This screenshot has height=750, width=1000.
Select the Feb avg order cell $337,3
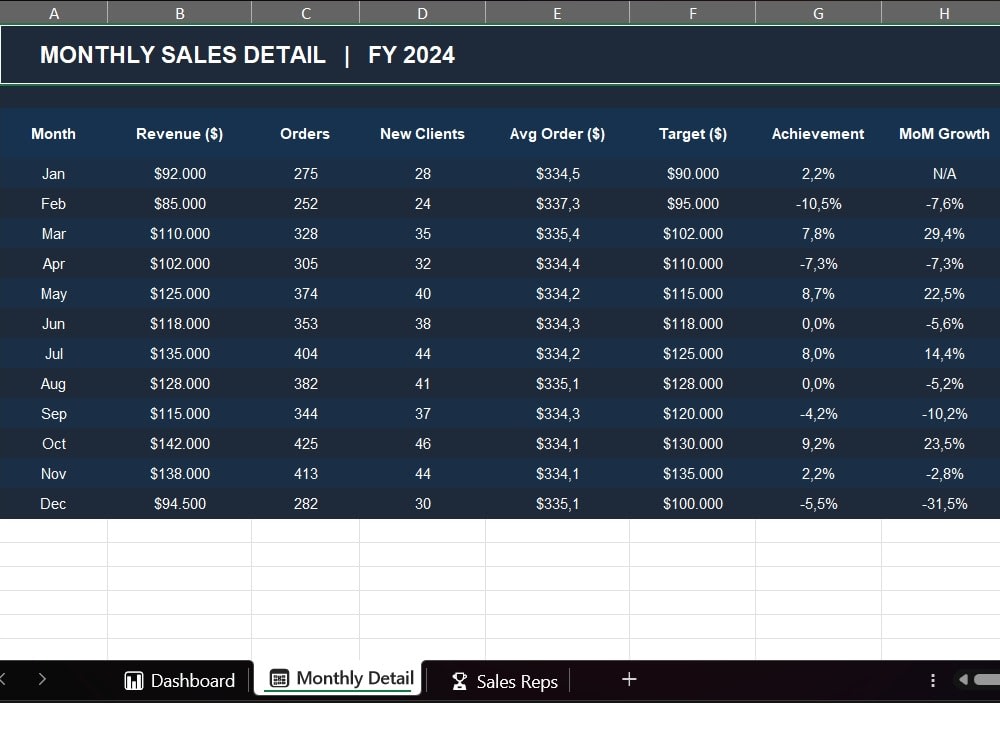[x=557, y=203]
